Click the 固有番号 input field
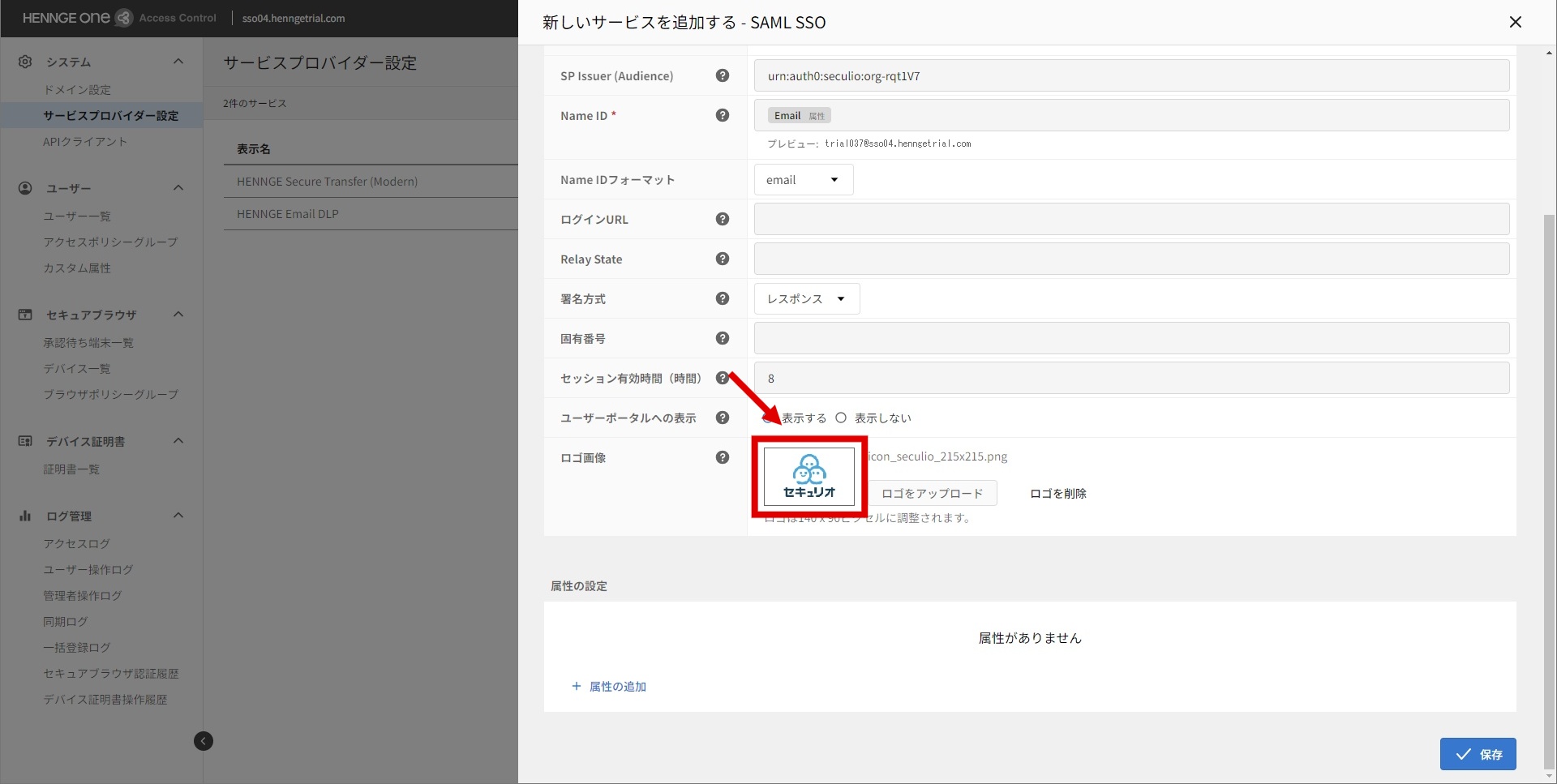 [1131, 338]
